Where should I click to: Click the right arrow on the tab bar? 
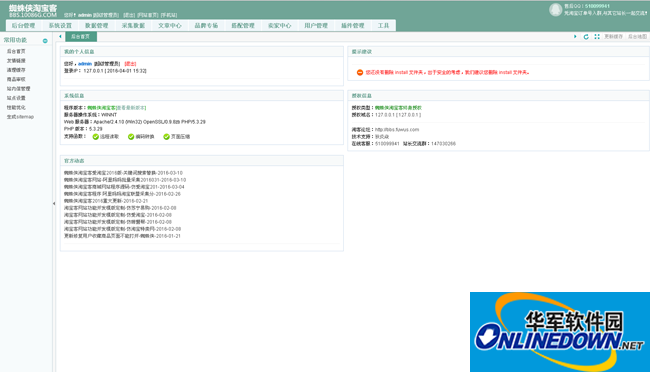pyautogui.click(x=575, y=36)
